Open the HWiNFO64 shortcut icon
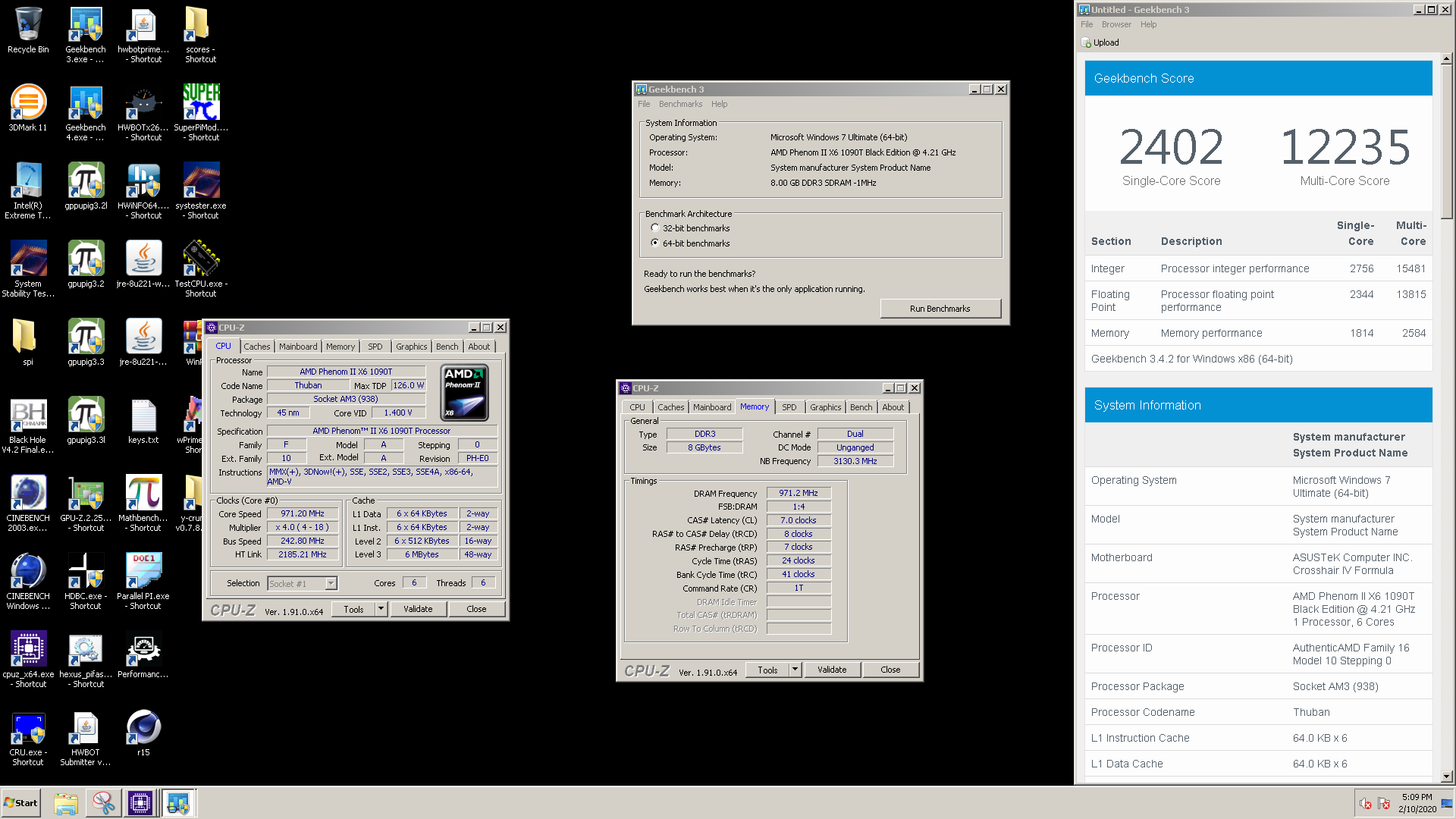 tap(143, 191)
